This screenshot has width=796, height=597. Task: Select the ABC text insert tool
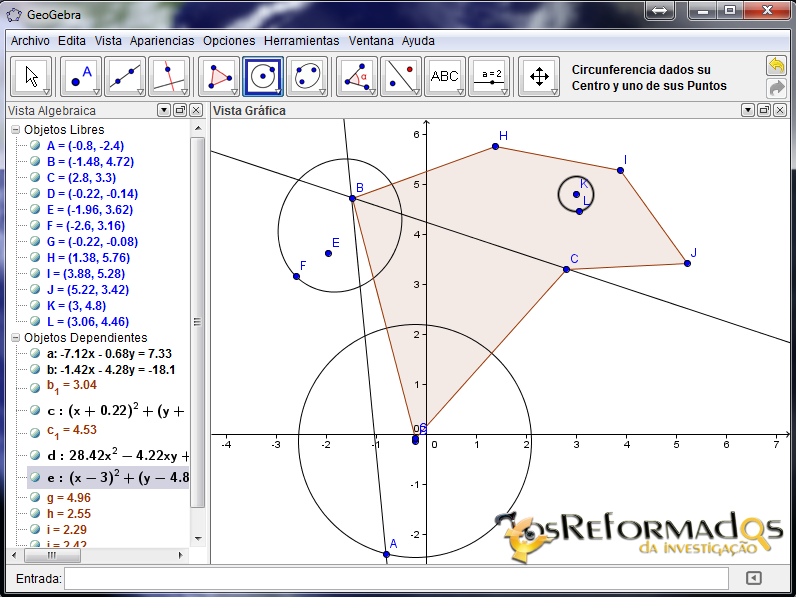tap(444, 76)
